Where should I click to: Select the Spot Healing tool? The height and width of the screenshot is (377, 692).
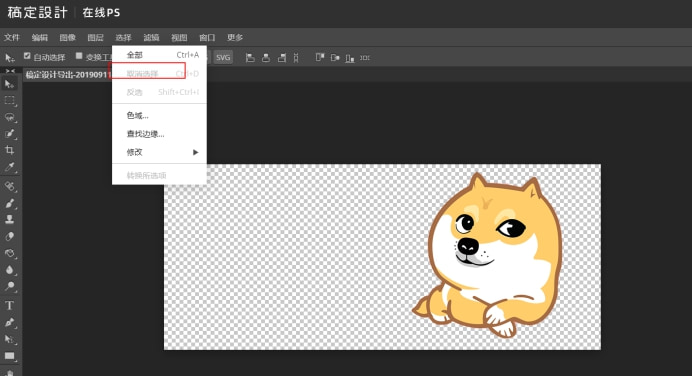click(9, 186)
